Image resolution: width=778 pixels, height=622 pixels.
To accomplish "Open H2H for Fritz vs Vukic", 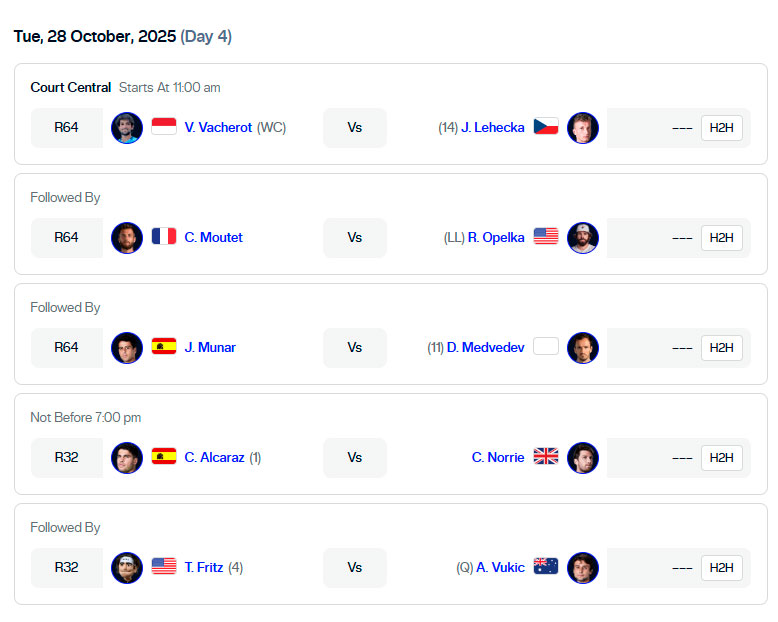I will (721, 567).
